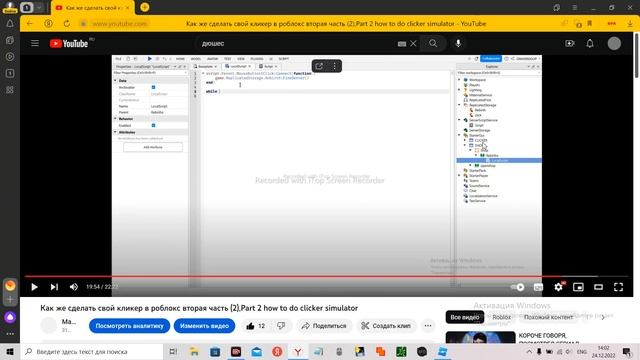This screenshot has width=640, height=360.
Task: Enter fullscreen mode
Action: click(x=618, y=287)
